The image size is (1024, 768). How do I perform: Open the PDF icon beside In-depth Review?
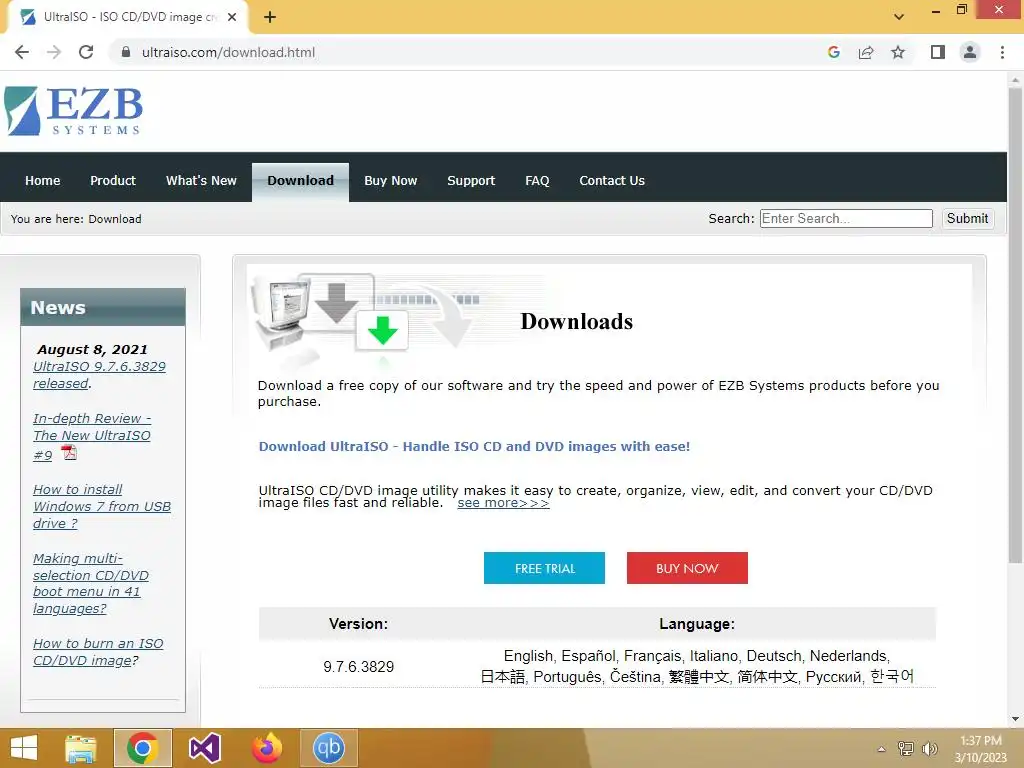pos(69,453)
